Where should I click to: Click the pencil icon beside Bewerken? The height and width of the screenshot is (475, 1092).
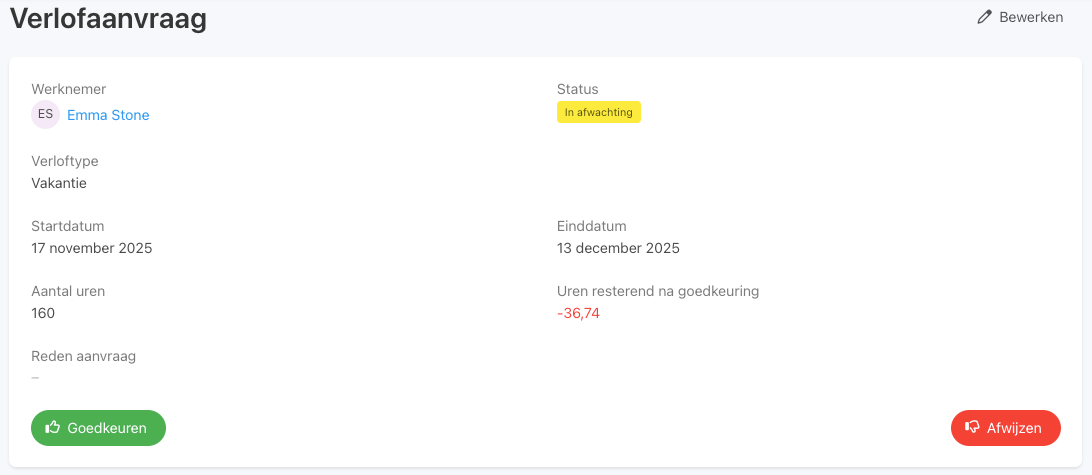tap(985, 17)
